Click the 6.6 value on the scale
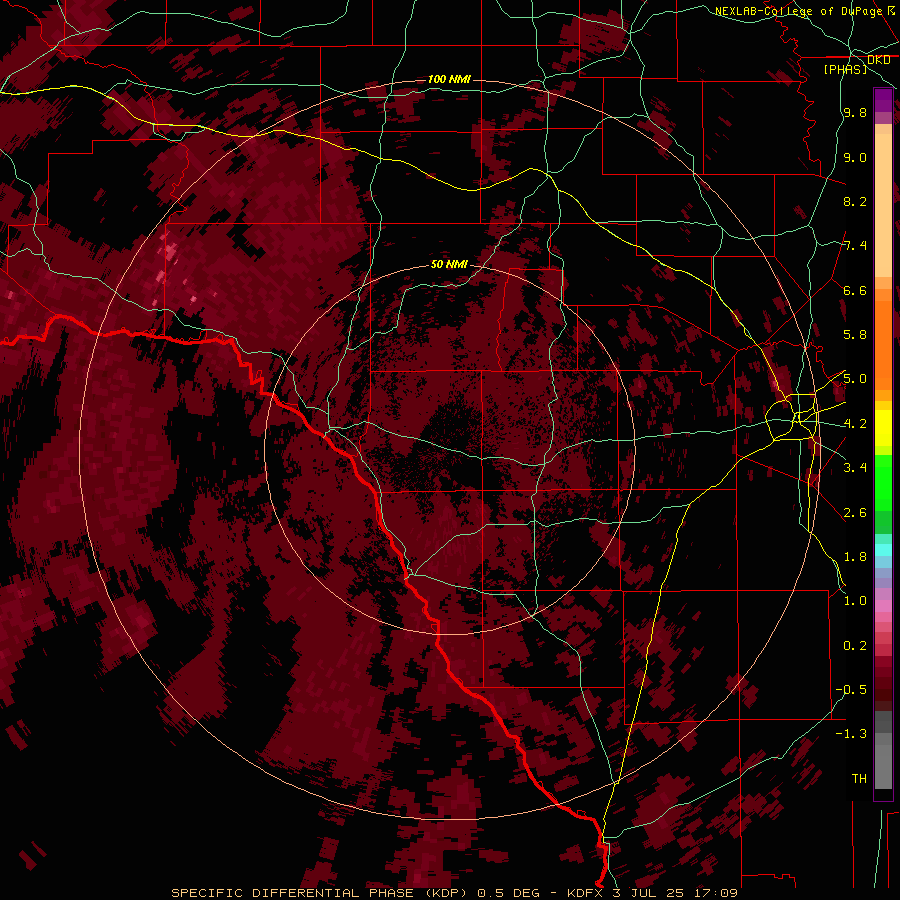Image resolution: width=900 pixels, height=900 pixels. pyautogui.click(x=855, y=290)
